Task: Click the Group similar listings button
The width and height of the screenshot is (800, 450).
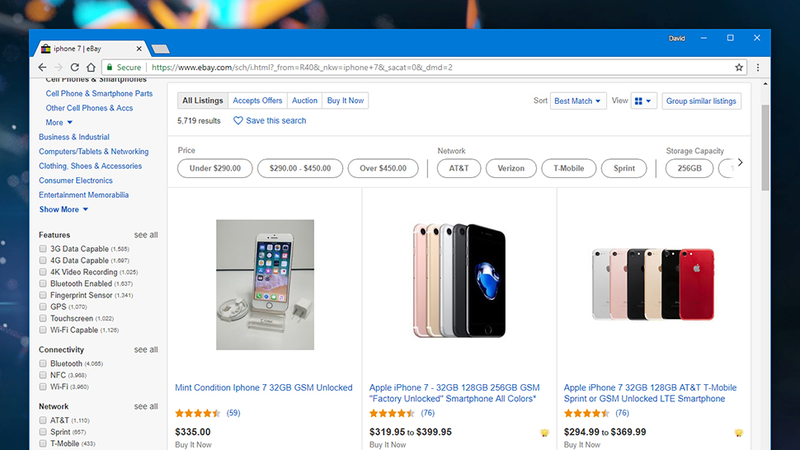Action: (701, 101)
